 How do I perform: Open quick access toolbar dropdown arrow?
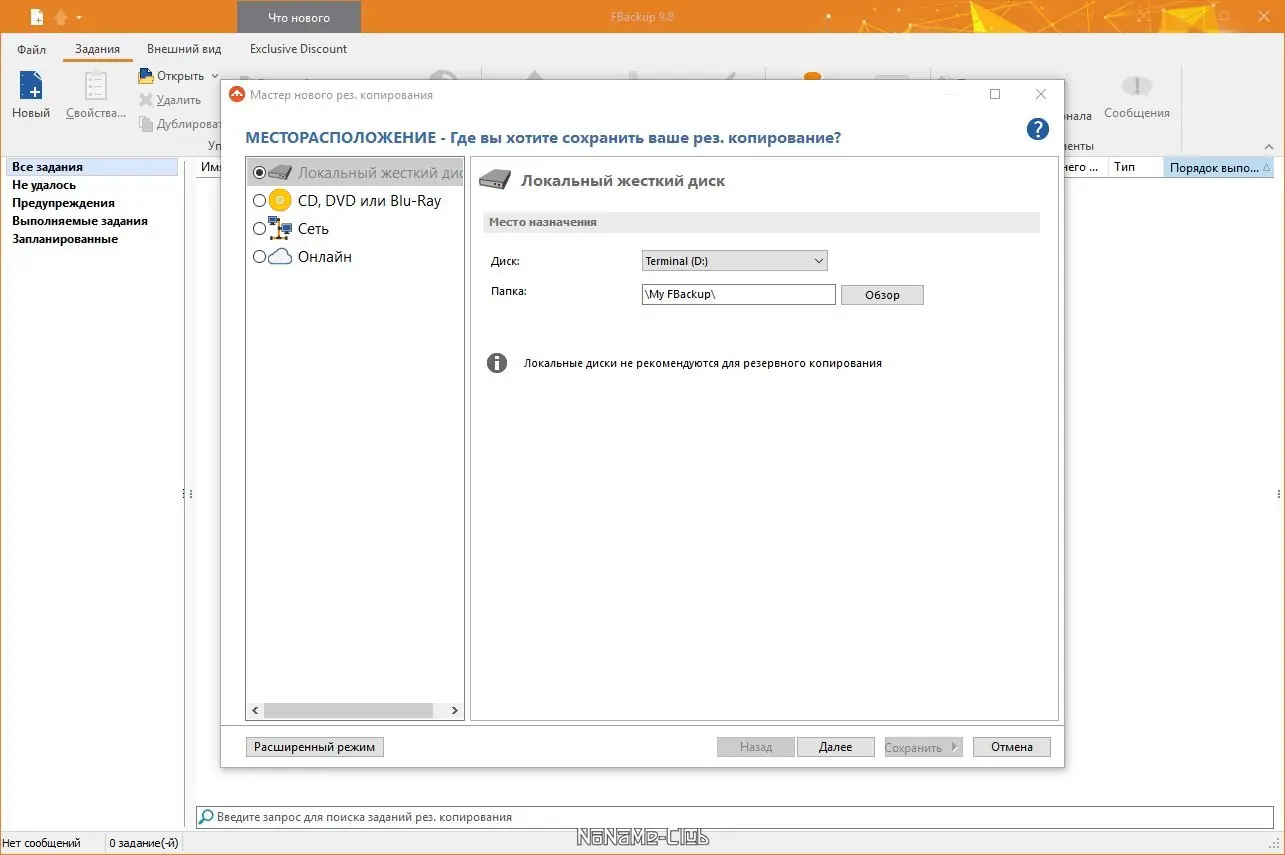click(x=79, y=17)
